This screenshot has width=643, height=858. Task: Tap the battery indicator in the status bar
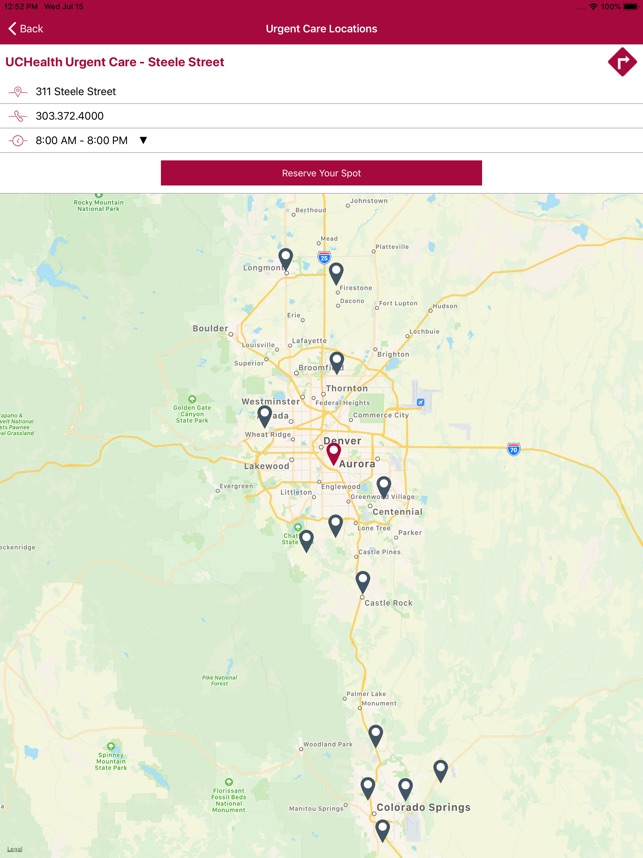[x=629, y=7]
